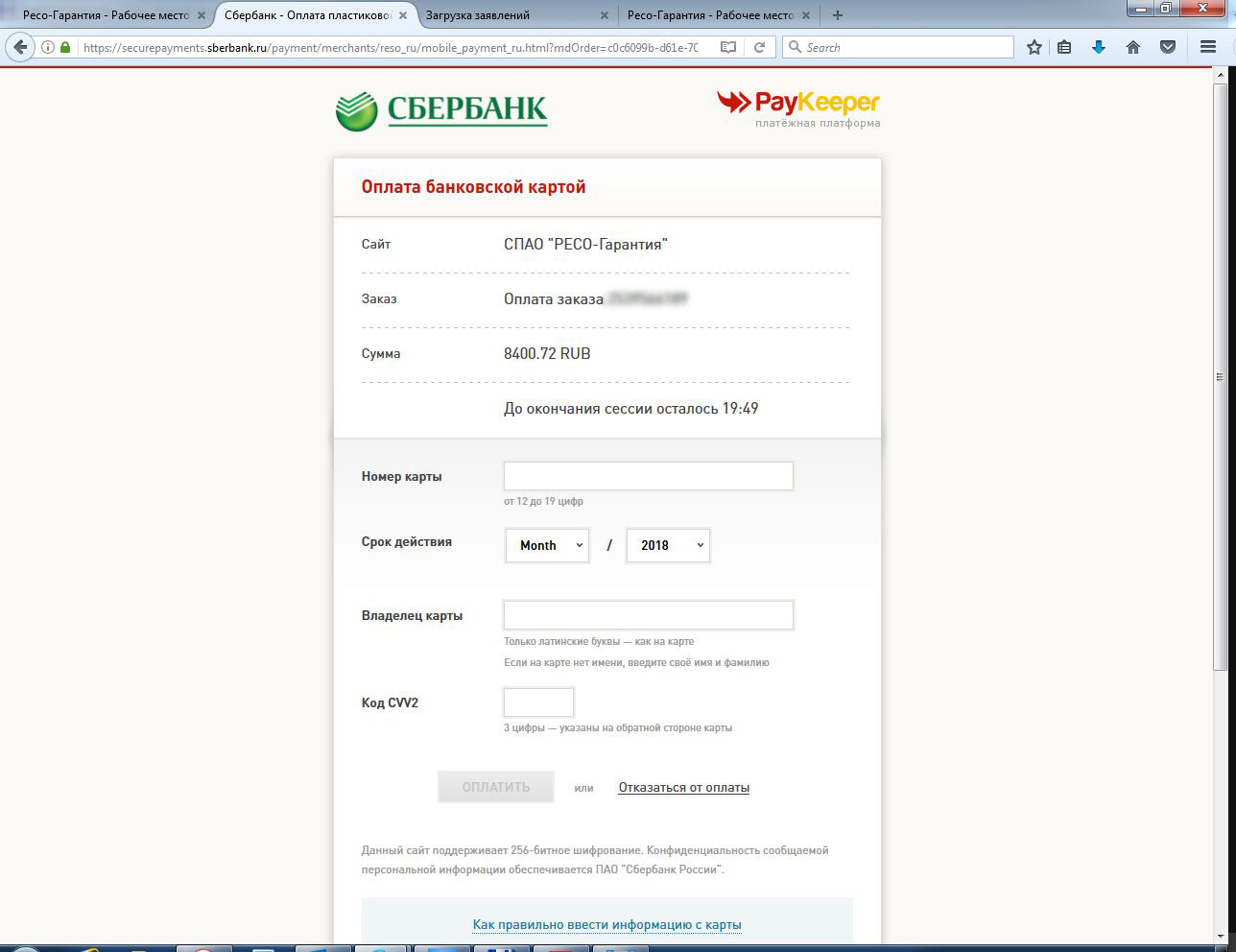Click the green padlock security icon

click(65, 47)
